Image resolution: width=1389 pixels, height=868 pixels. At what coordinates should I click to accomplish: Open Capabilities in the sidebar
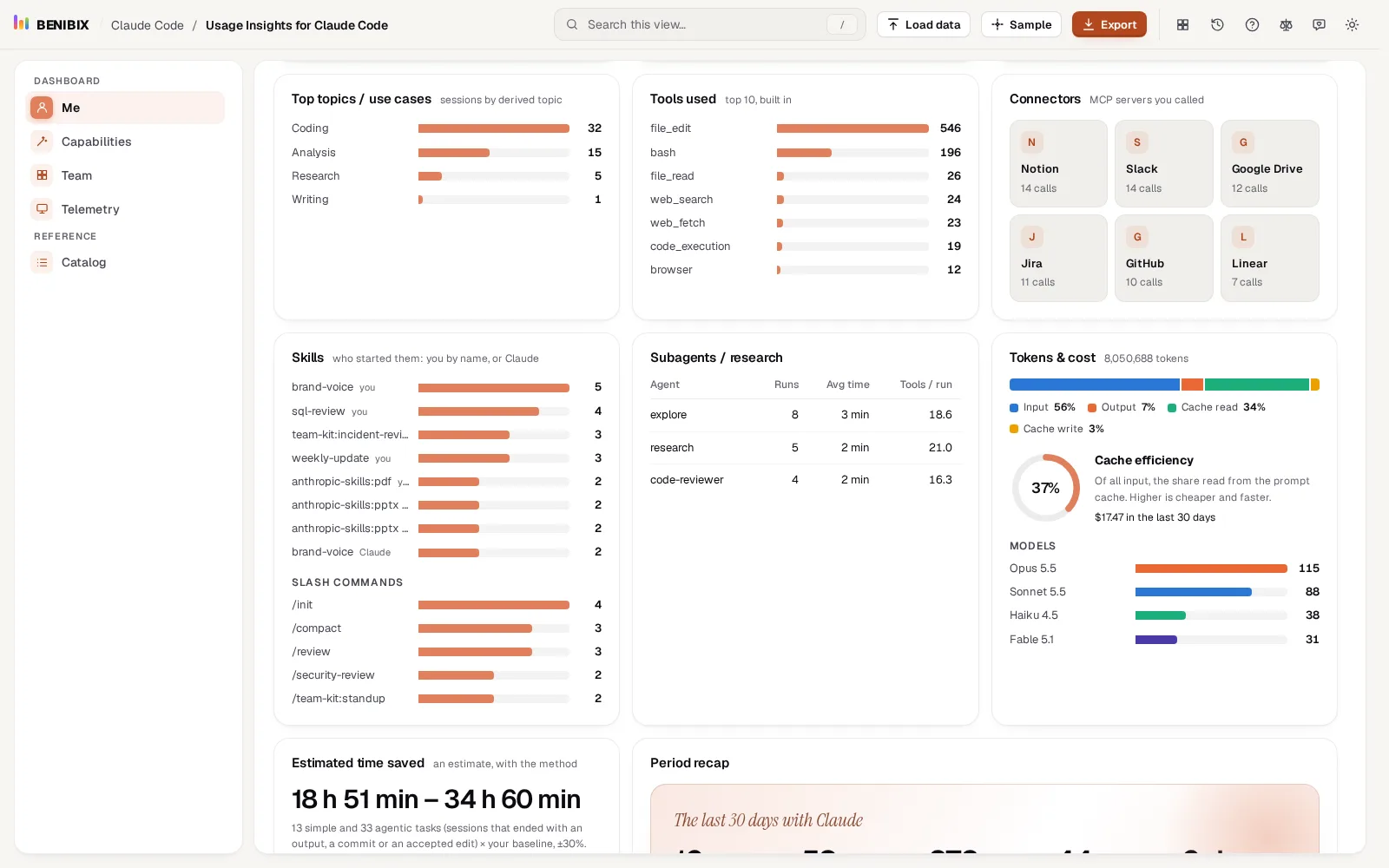(x=125, y=141)
